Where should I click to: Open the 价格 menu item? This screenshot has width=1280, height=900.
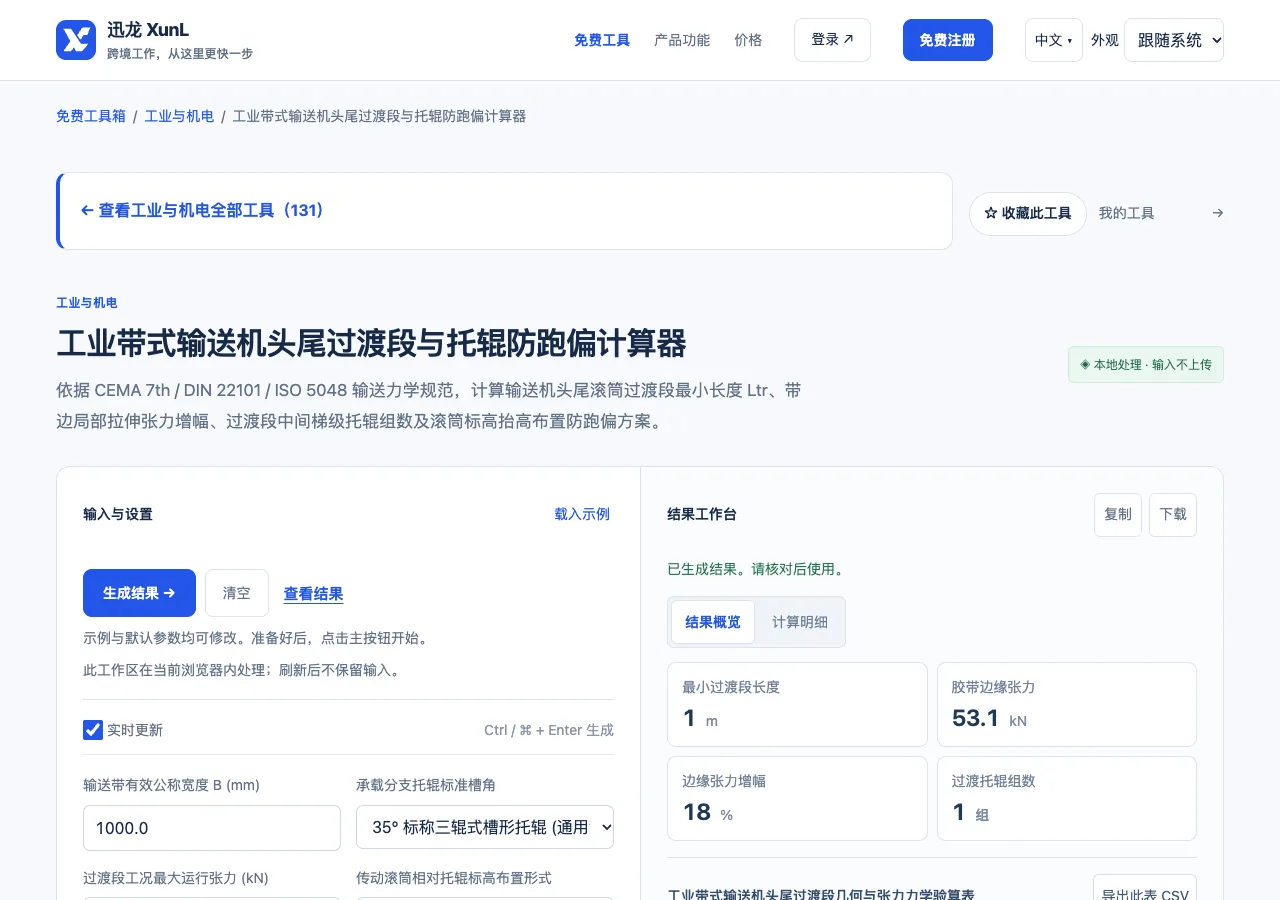(x=748, y=40)
